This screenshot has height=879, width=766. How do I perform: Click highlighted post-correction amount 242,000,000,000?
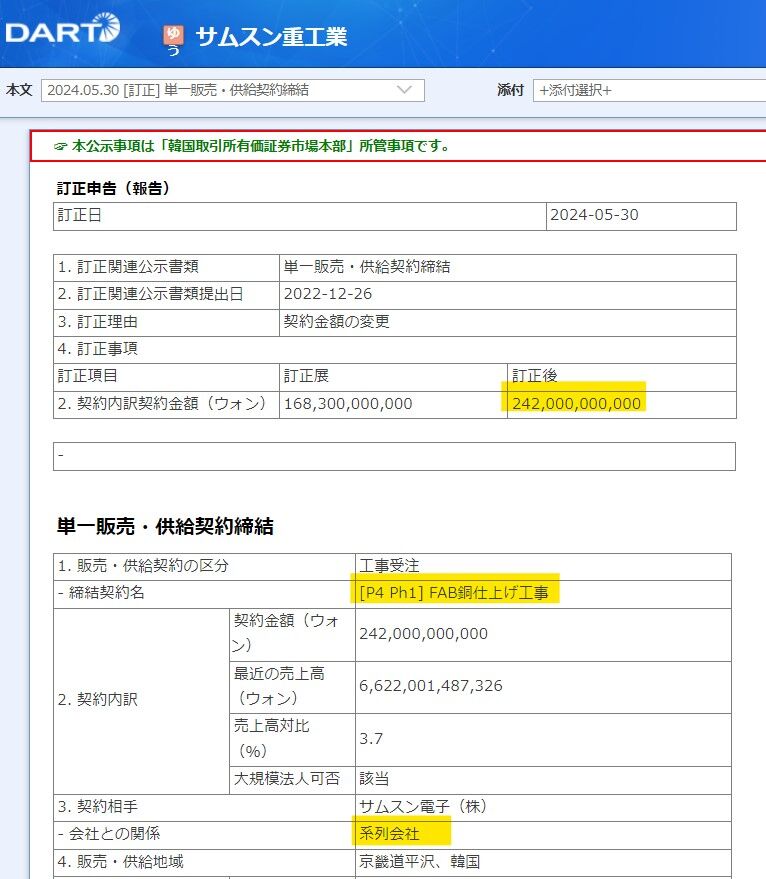coord(576,404)
